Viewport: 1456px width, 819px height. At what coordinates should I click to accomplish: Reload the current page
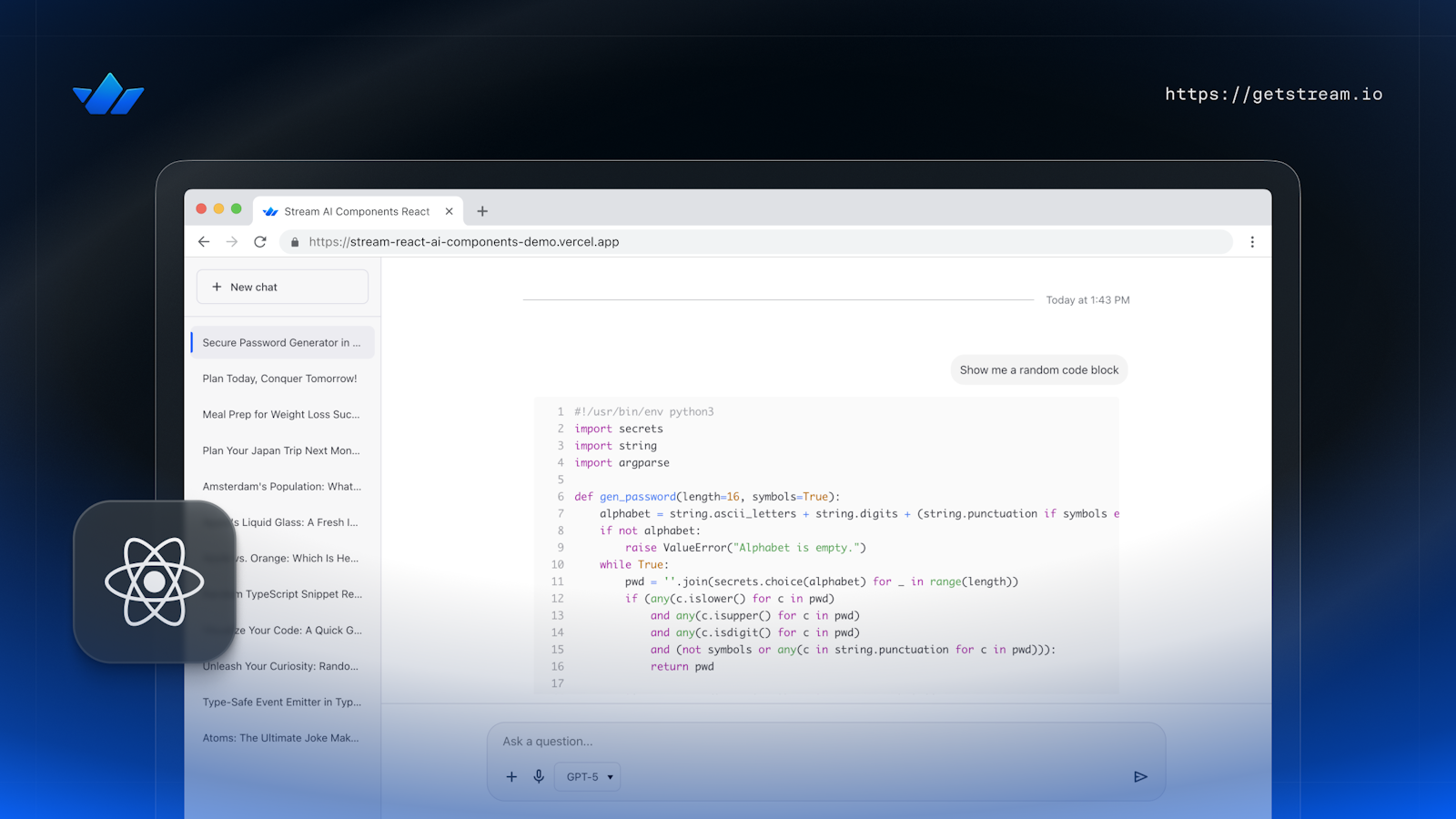point(260,241)
